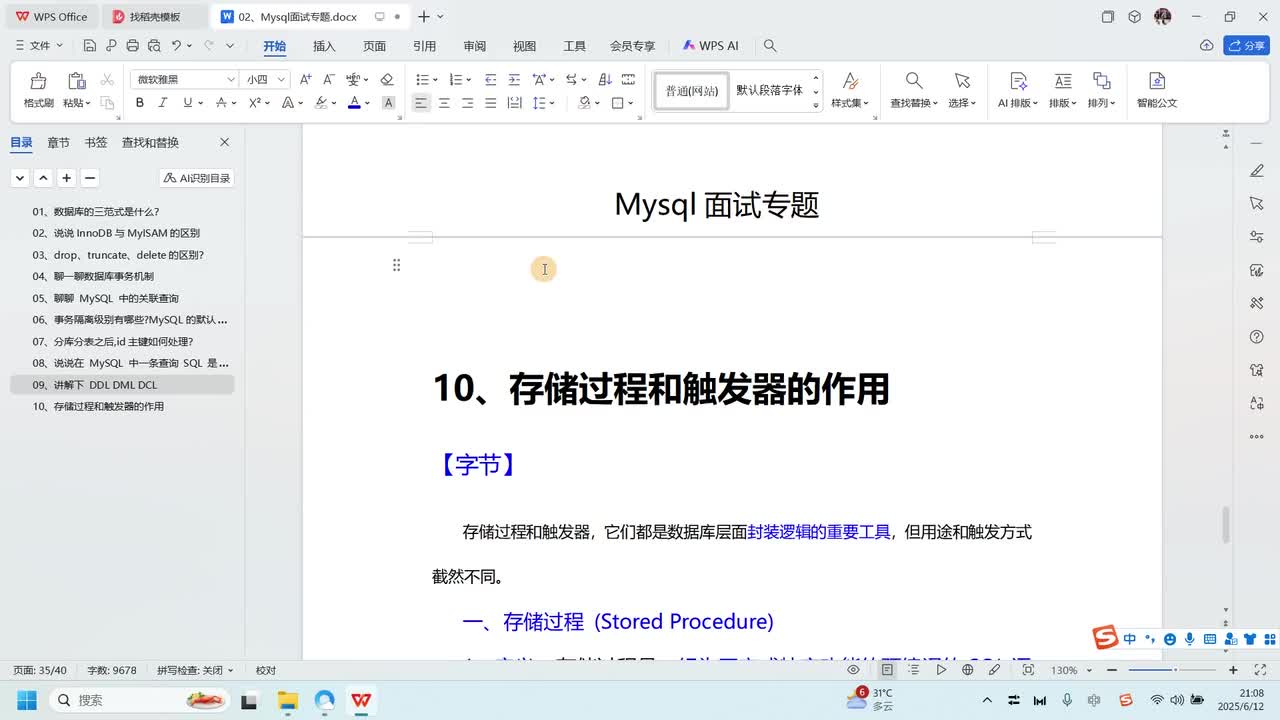Open the WPS AI tab
The image size is (1280, 720).
(711, 46)
